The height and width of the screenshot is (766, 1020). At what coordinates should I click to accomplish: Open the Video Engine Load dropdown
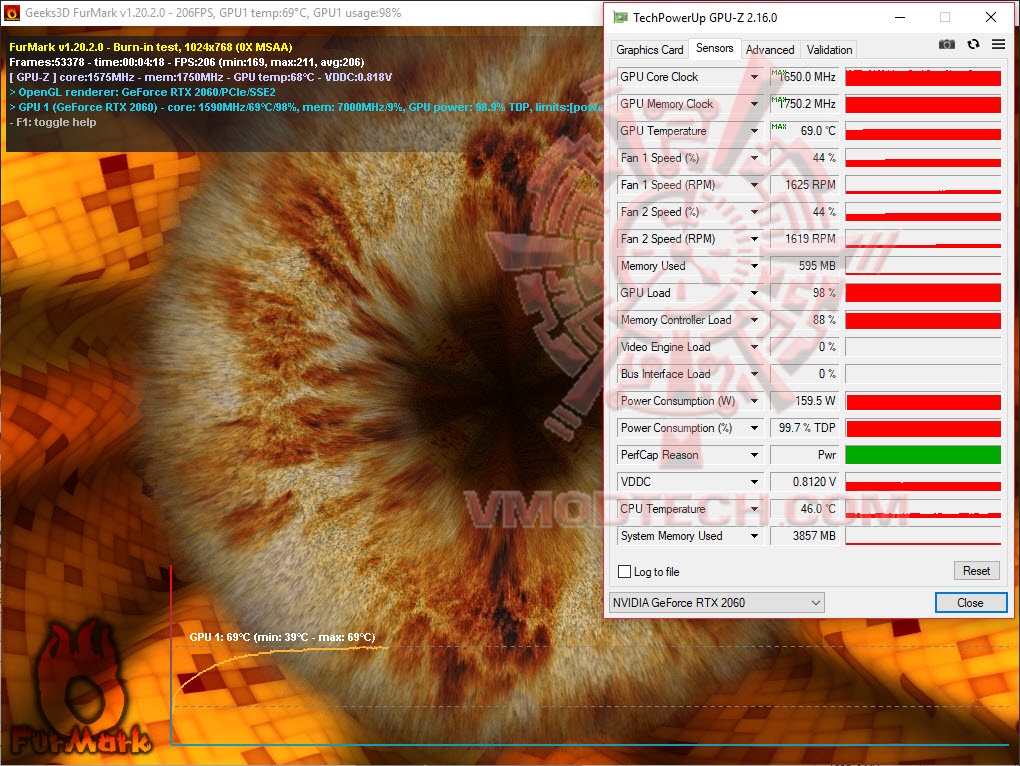pos(755,347)
